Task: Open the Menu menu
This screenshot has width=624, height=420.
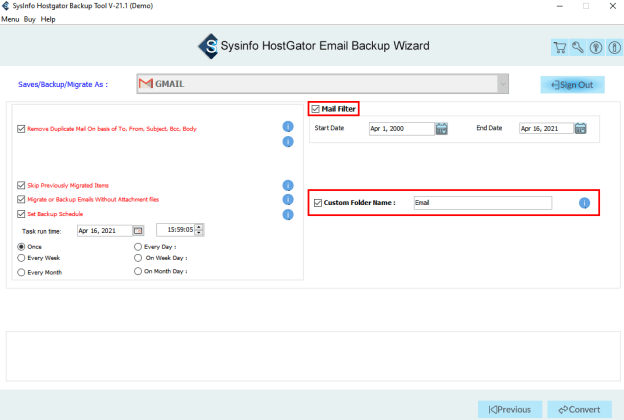Action: [x=10, y=19]
